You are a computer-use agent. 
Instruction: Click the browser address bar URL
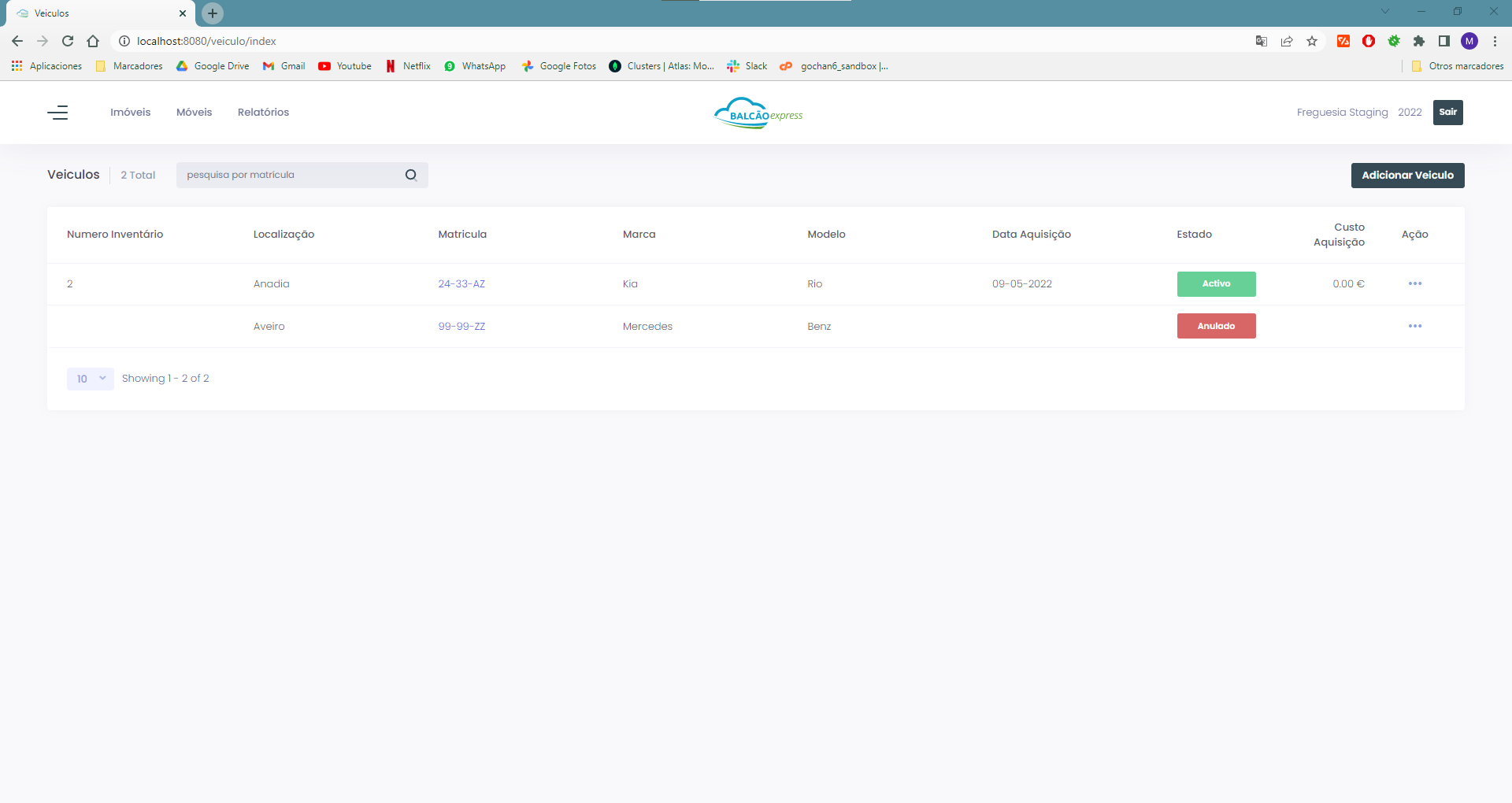click(x=206, y=41)
